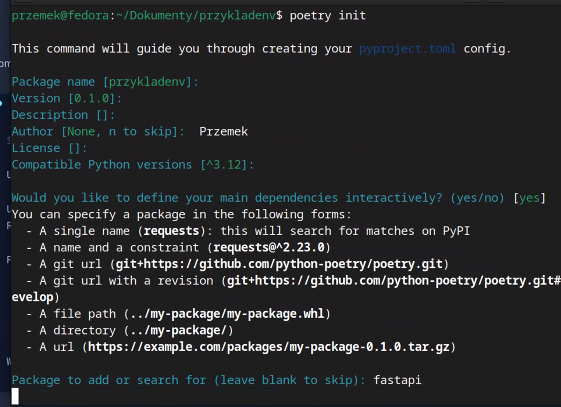The height and width of the screenshot is (407, 561).
Task: Click the 'License []:' prompt line
Action: click(x=49, y=148)
